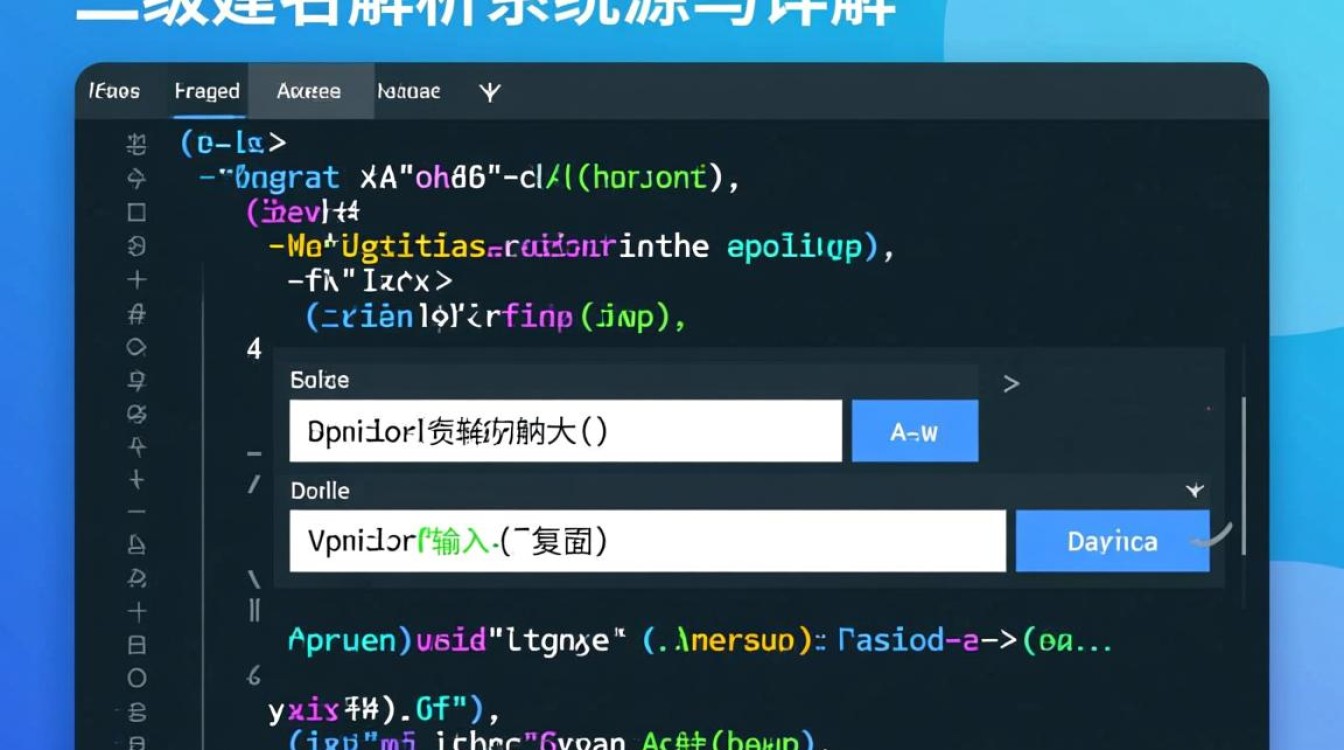This screenshot has height=750, width=1344.
Task: Click the vertical scrollbar right of the panel
Action: click(1243, 475)
